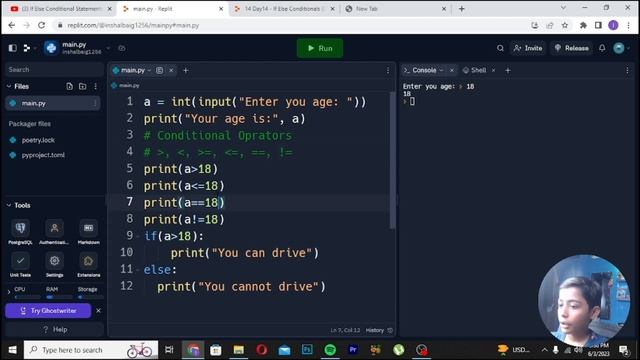Select main.py in file tree

pyautogui.click(x=53, y=103)
